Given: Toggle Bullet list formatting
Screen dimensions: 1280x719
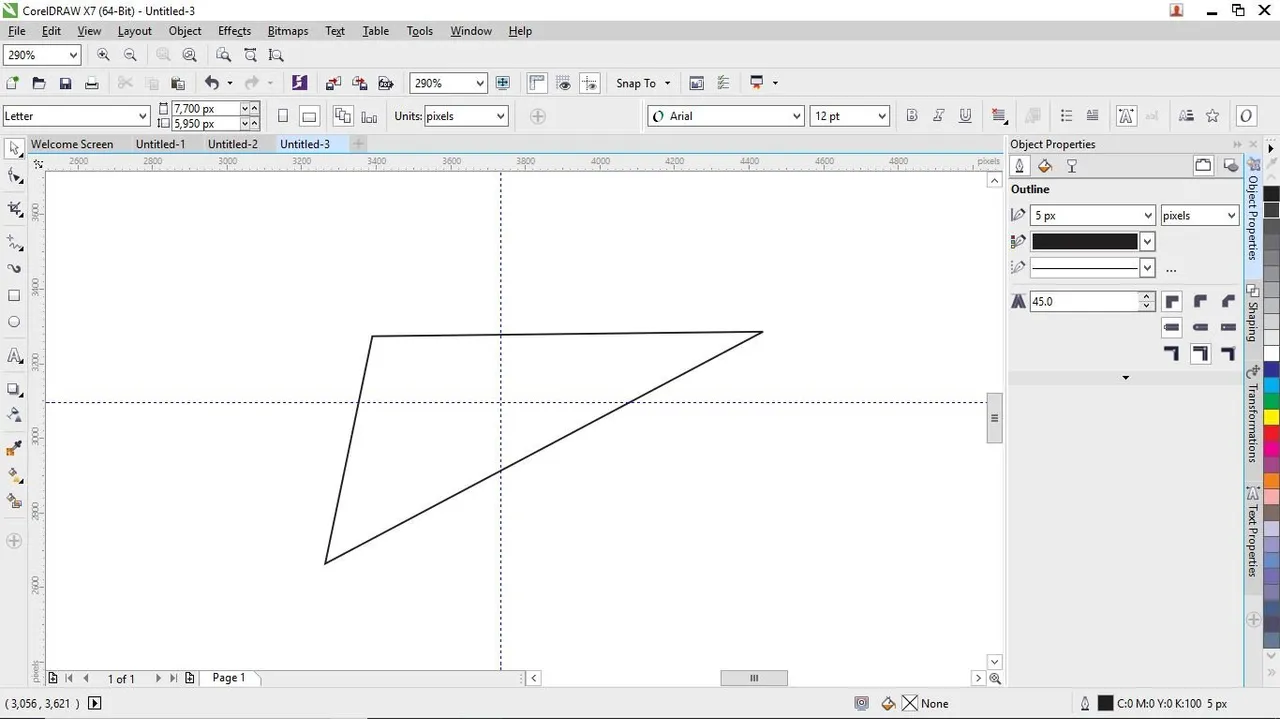Looking at the screenshot, I should point(1066,116).
